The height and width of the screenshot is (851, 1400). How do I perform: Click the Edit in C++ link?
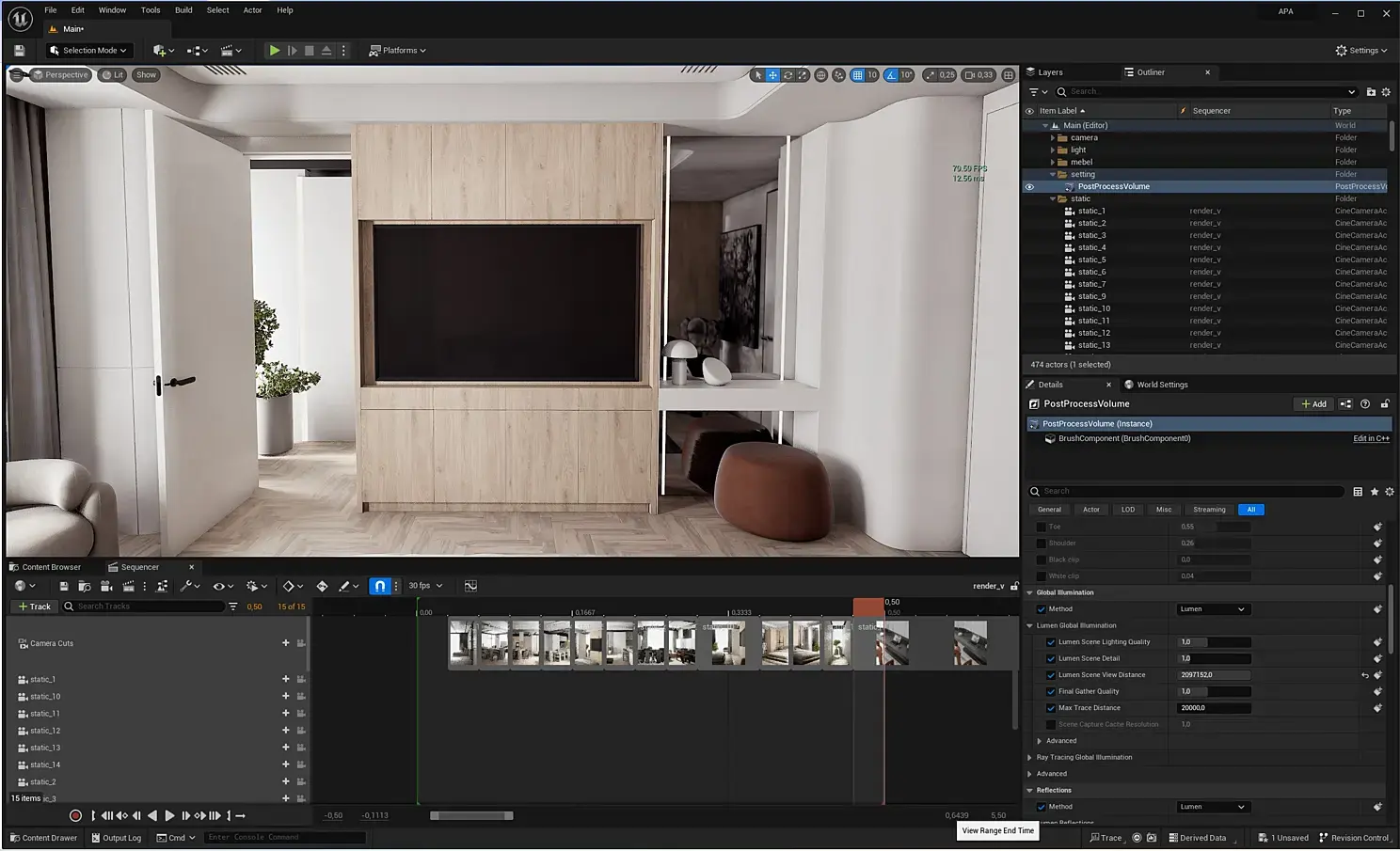point(1370,439)
